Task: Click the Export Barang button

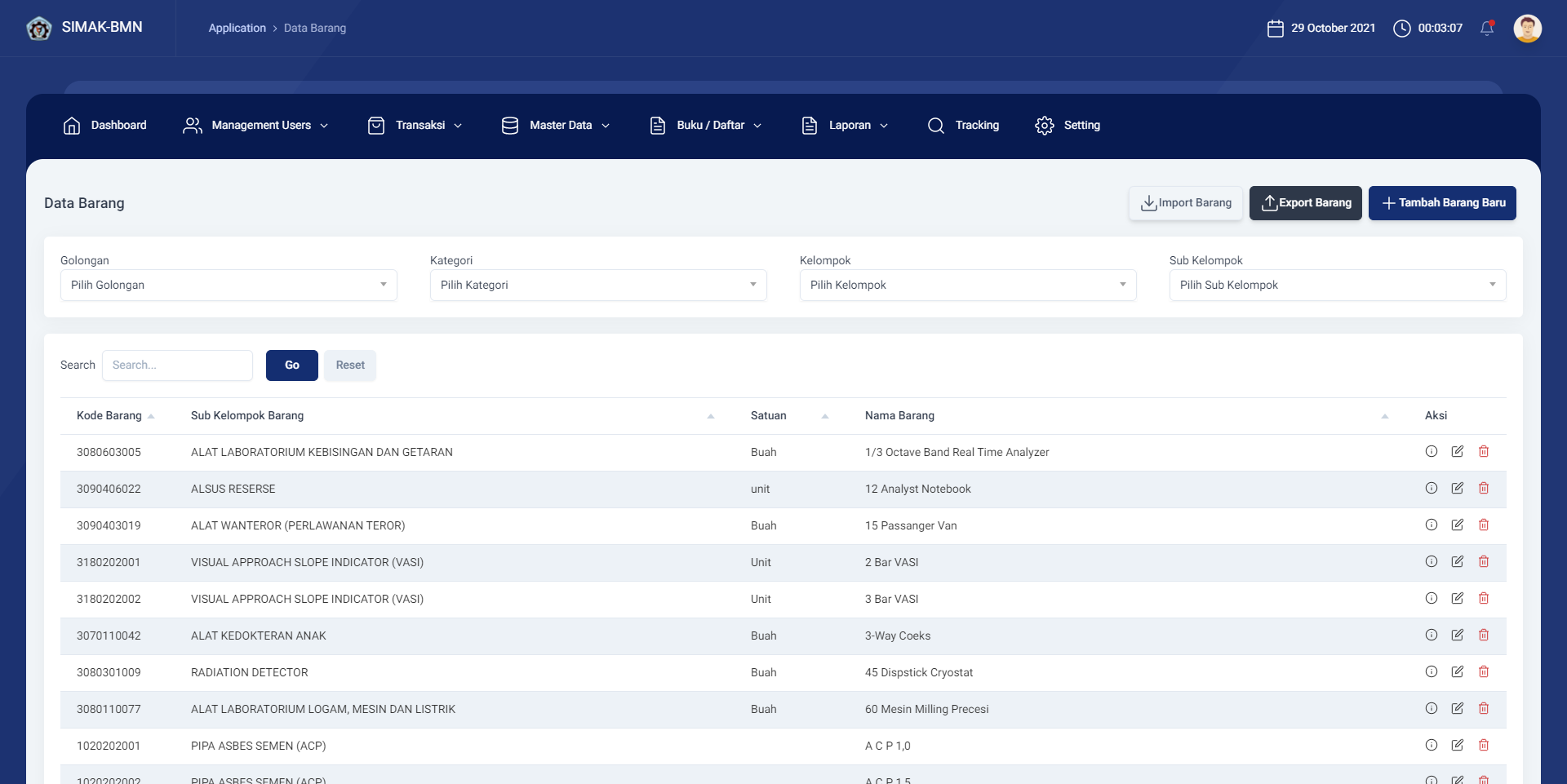Action: (x=1305, y=203)
